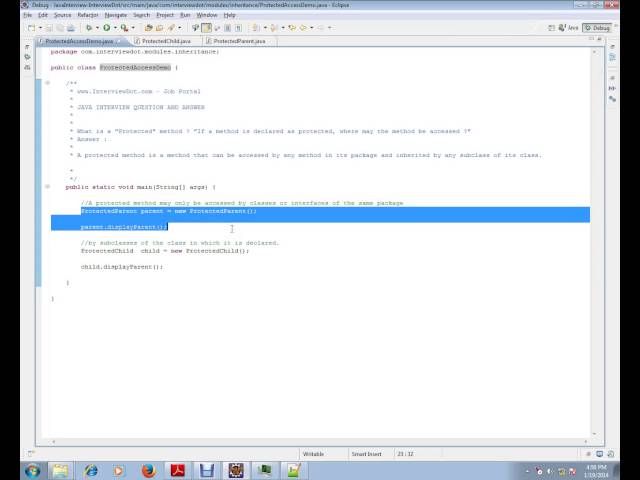Click the Open Type toolbar icon
Viewport: 640px width, 480px height.
point(160,28)
